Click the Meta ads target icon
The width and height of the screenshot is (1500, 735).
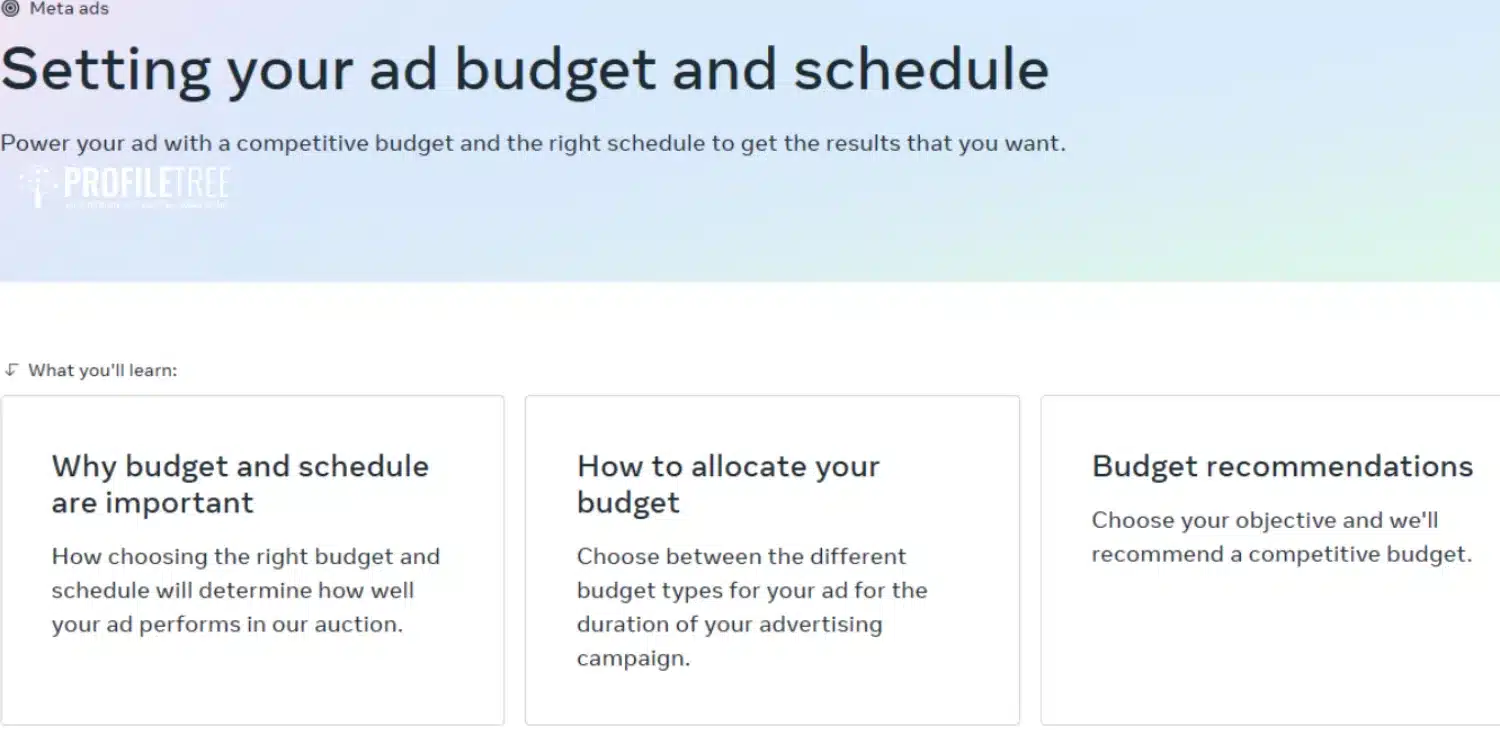point(10,9)
